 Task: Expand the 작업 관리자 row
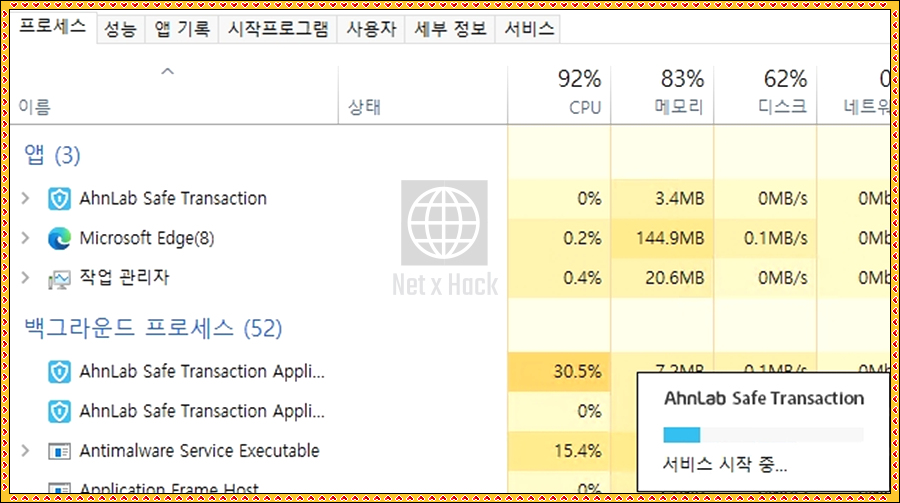[x=25, y=278]
